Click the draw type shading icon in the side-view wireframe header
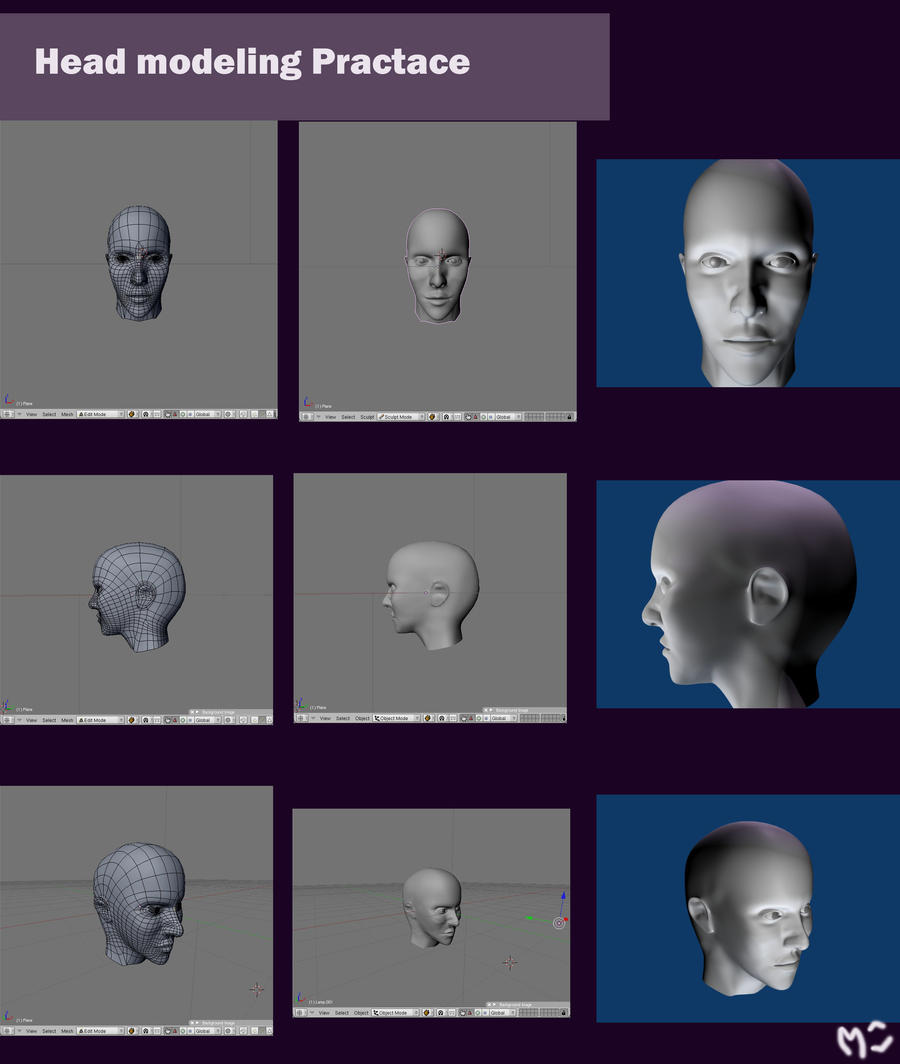Screen dimensions: 900x1064 131,720
